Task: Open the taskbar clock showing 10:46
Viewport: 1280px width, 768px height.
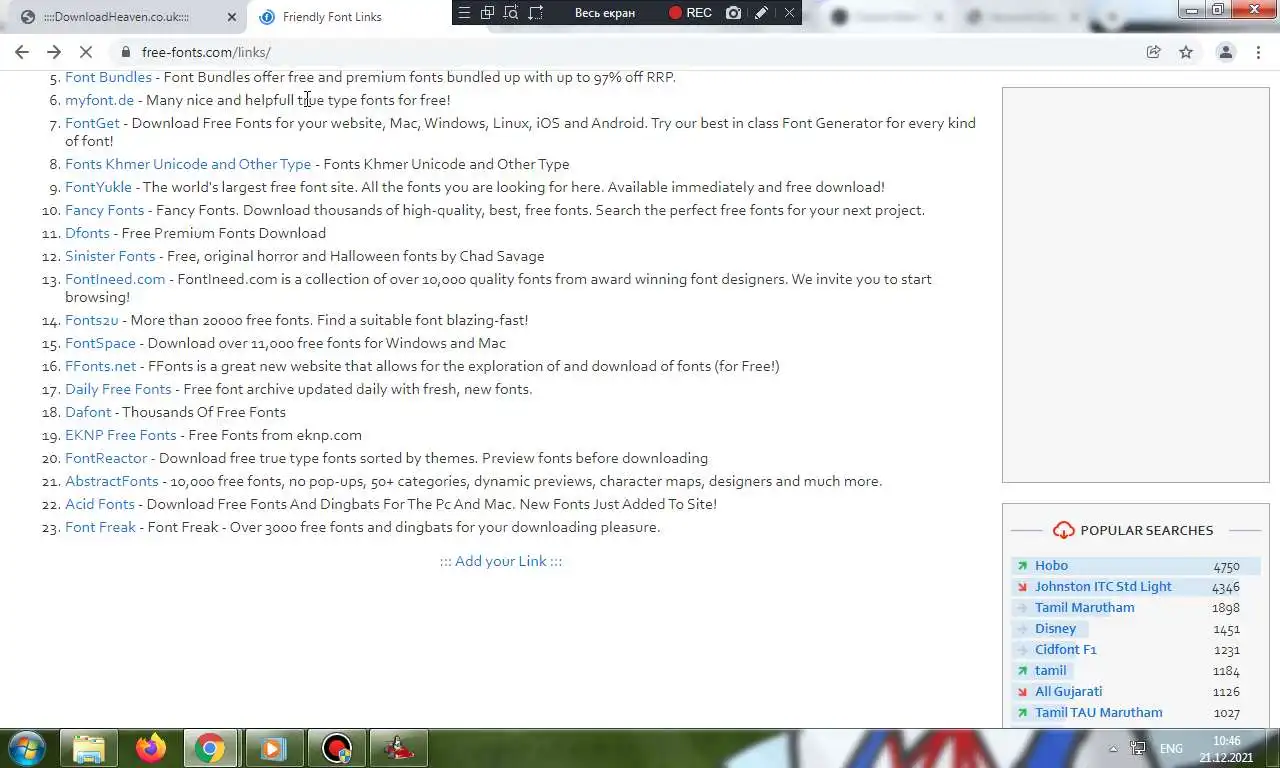Action: [x=1226, y=749]
